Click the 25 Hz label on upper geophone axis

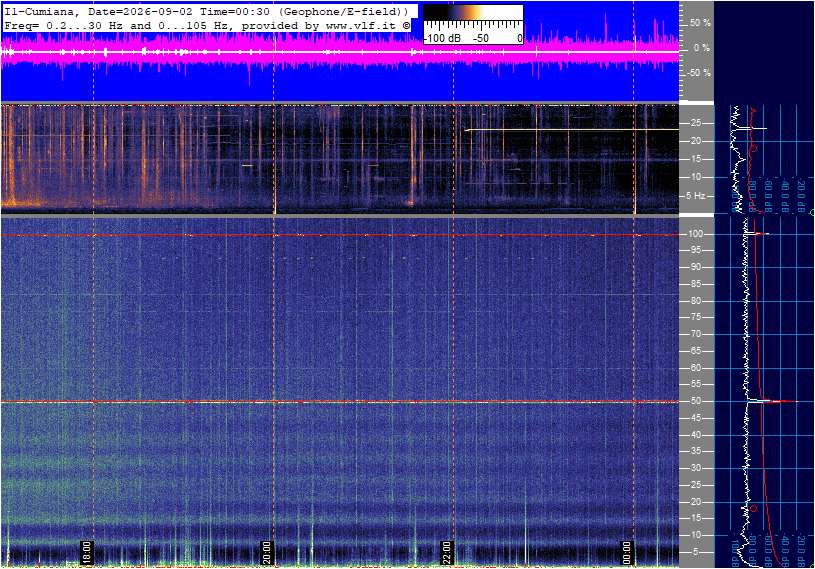point(694,123)
